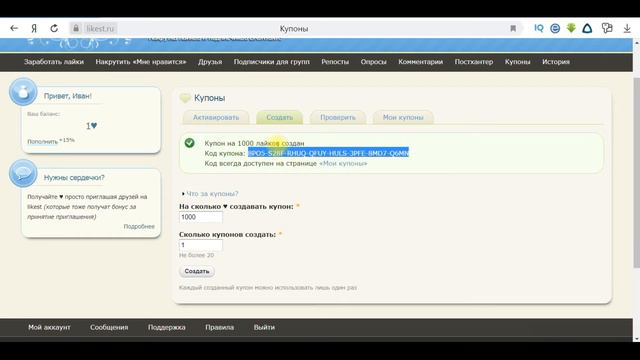This screenshot has height=360, width=640.
Task: Open the IQ extension icon
Action: pos(539,28)
